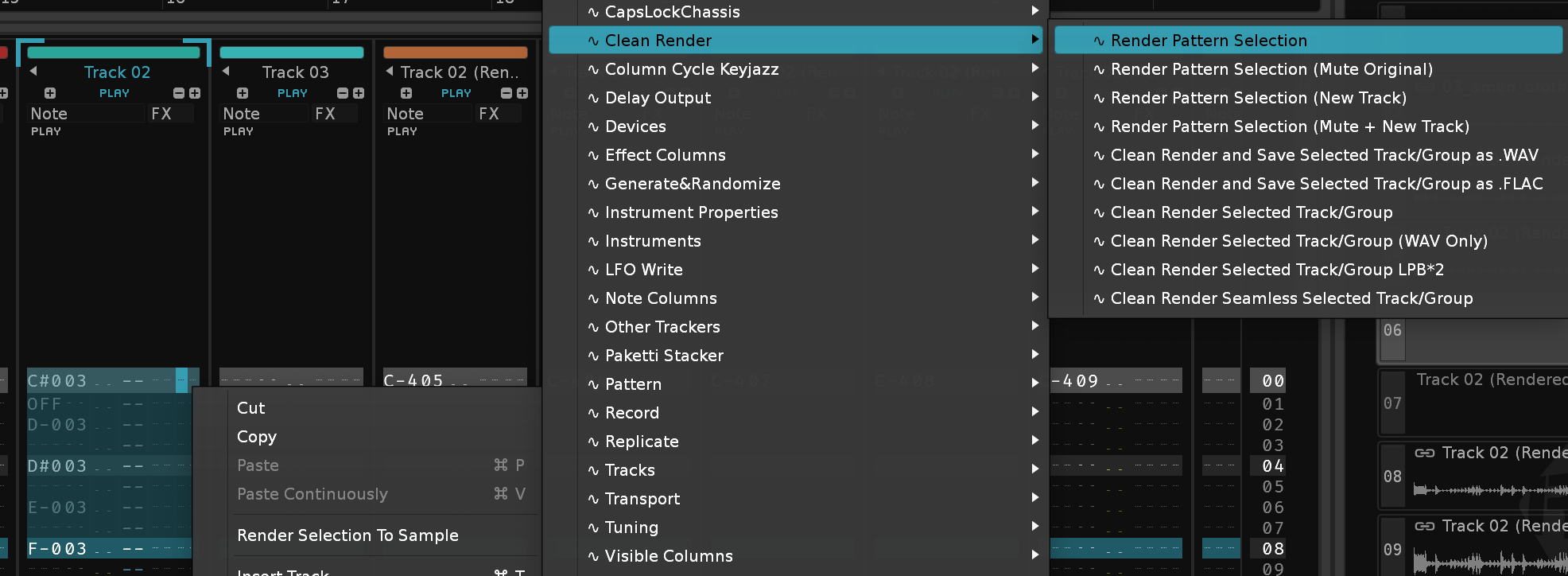Add a note column to Track 03
The width and height of the screenshot is (1568, 576).
pyautogui.click(x=243, y=93)
